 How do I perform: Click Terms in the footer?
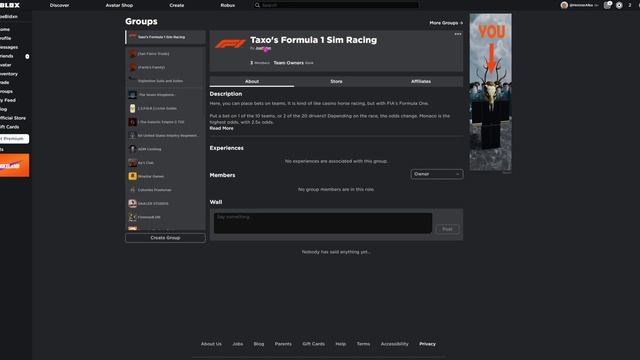pos(363,344)
